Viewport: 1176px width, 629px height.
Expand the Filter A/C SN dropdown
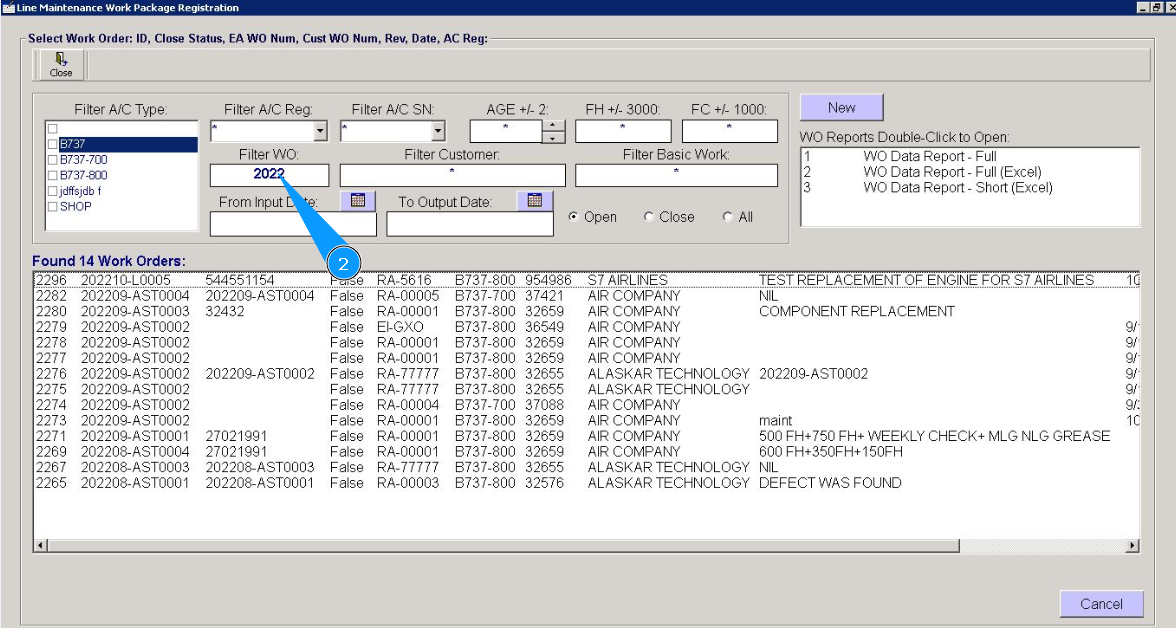pyautogui.click(x=438, y=131)
